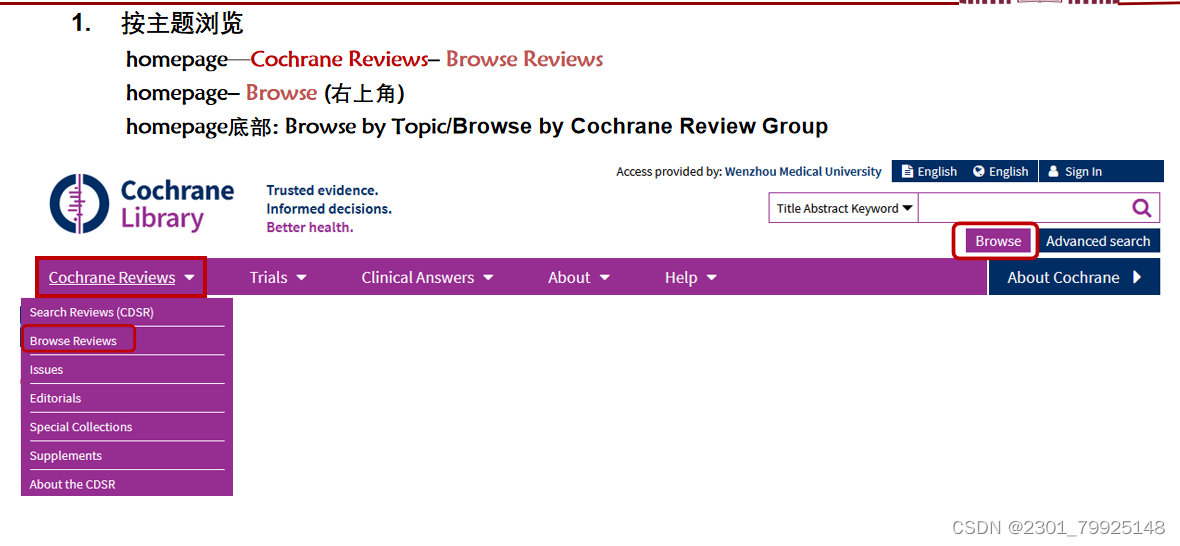Viewport: 1180px width, 546px height.
Task: Open the Title Abstract Keyword dropdown
Action: tap(844, 208)
